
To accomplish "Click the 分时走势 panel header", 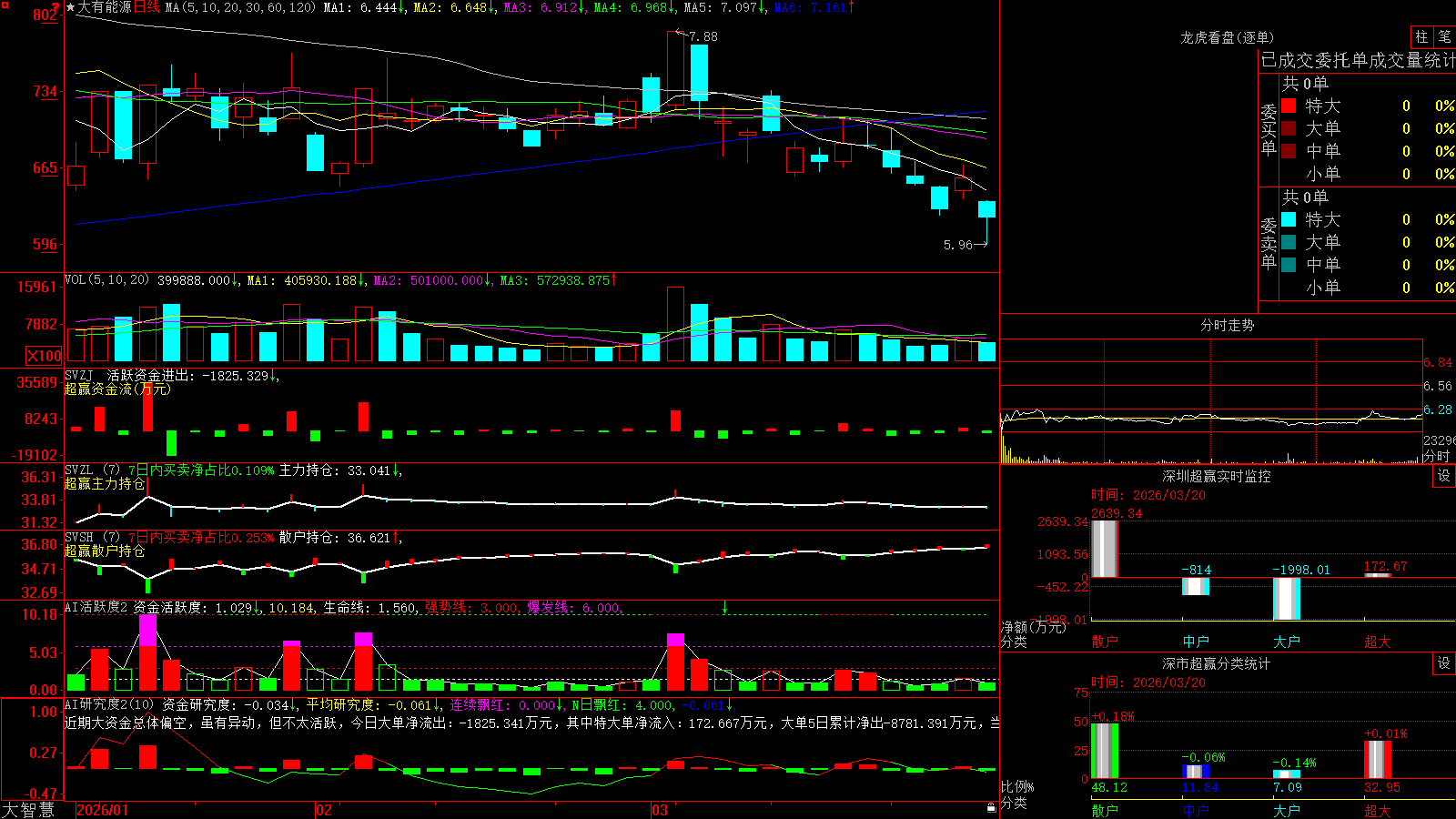I will [1227, 325].
